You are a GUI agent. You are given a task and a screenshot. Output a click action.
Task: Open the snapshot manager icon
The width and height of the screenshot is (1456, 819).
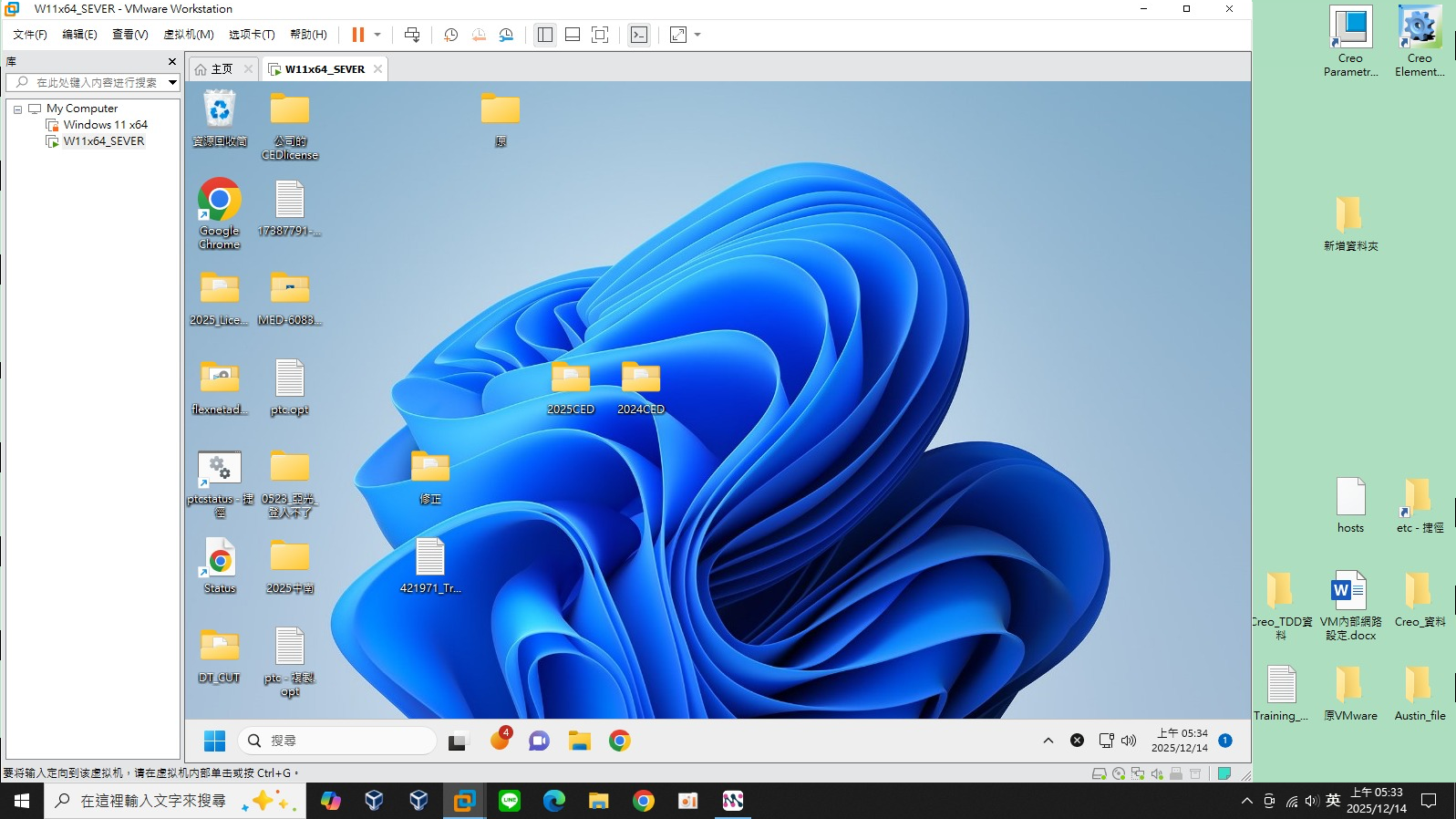pyautogui.click(x=506, y=35)
